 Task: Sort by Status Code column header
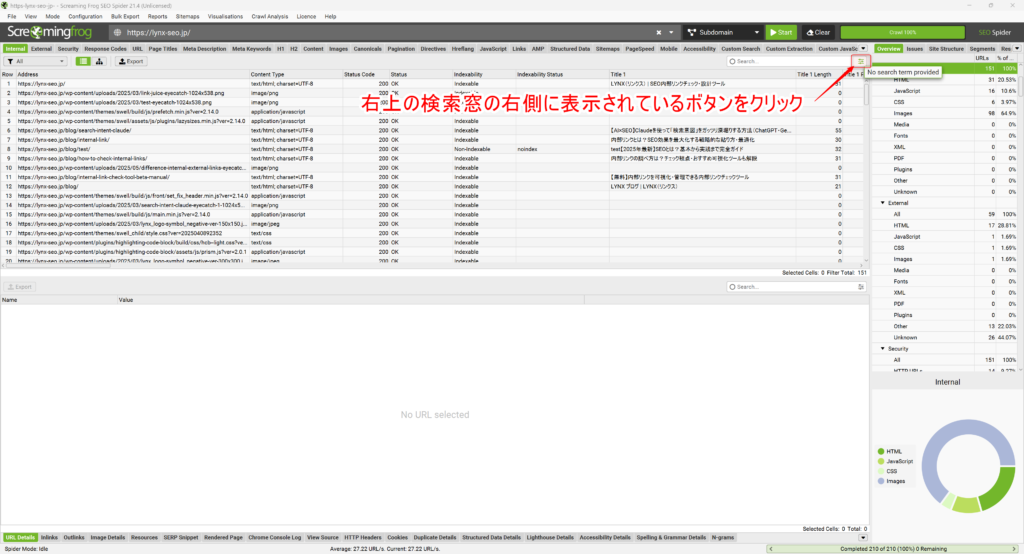[359, 74]
